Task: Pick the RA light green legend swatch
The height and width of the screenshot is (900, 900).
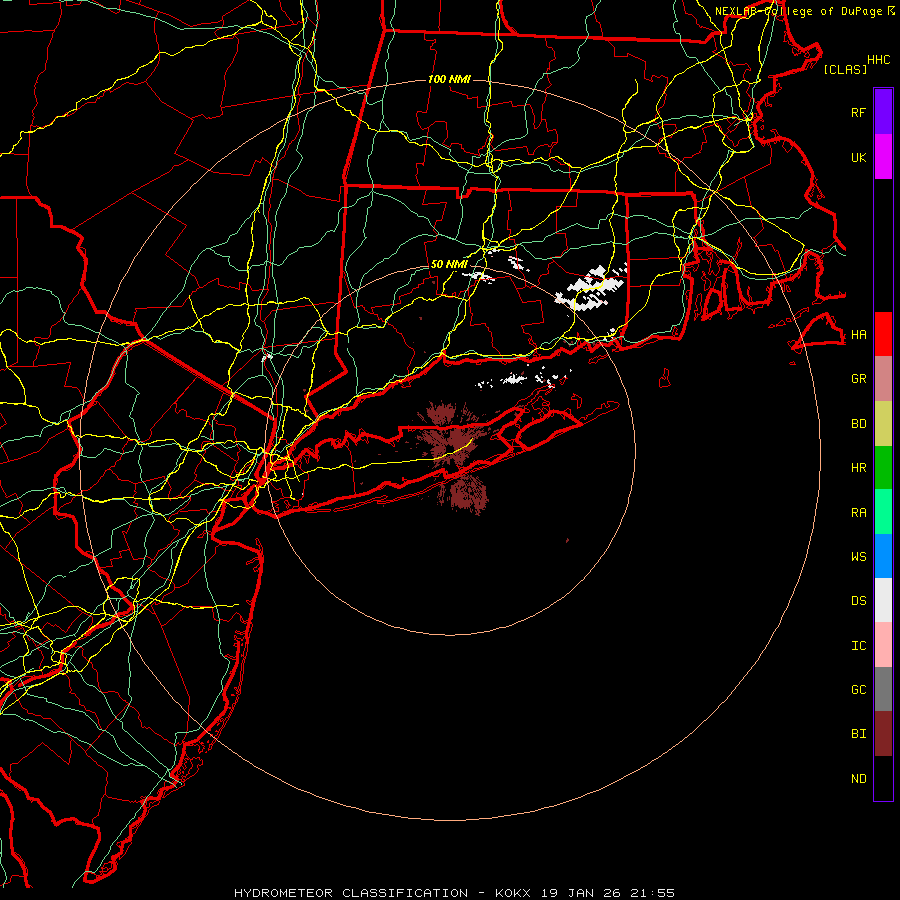Action: pyautogui.click(x=883, y=512)
